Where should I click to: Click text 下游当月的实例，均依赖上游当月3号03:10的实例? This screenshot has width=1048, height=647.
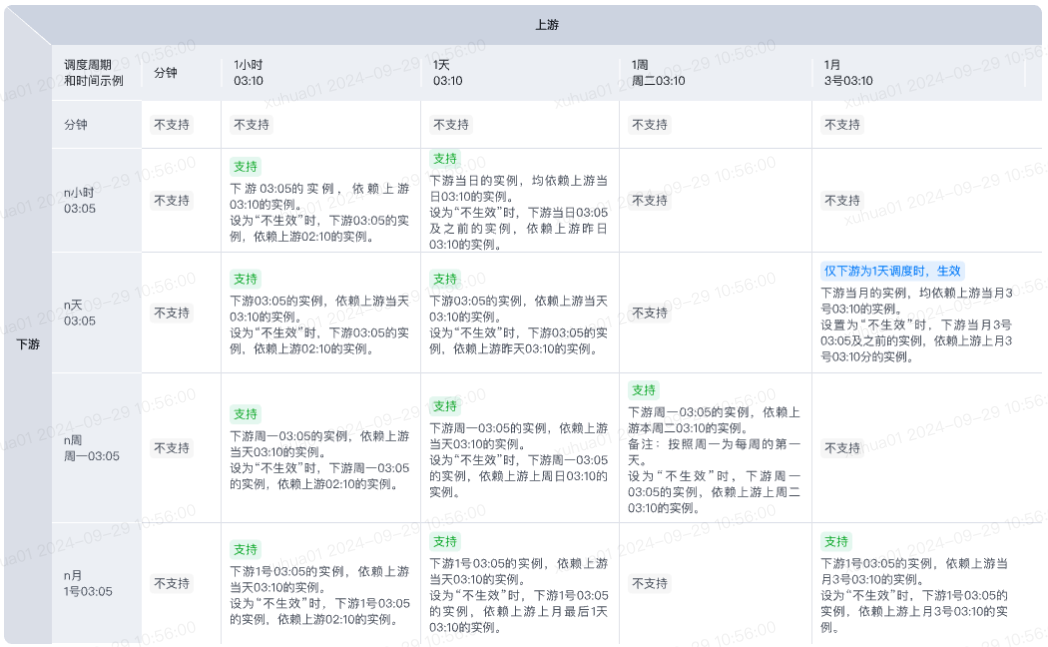(916, 301)
